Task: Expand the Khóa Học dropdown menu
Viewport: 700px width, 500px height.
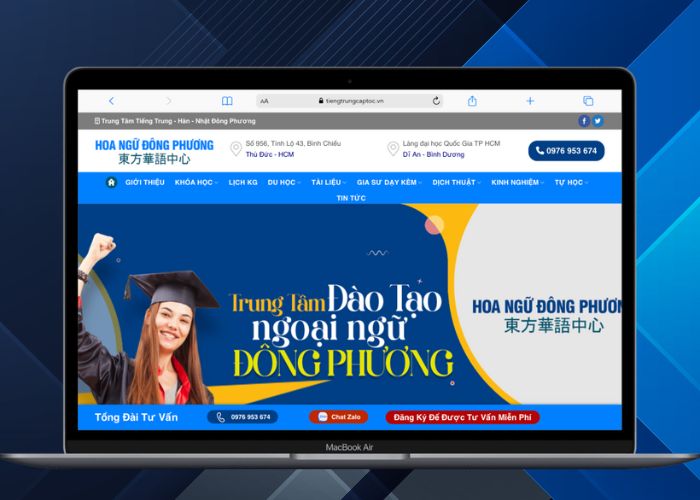Action: pos(196,182)
